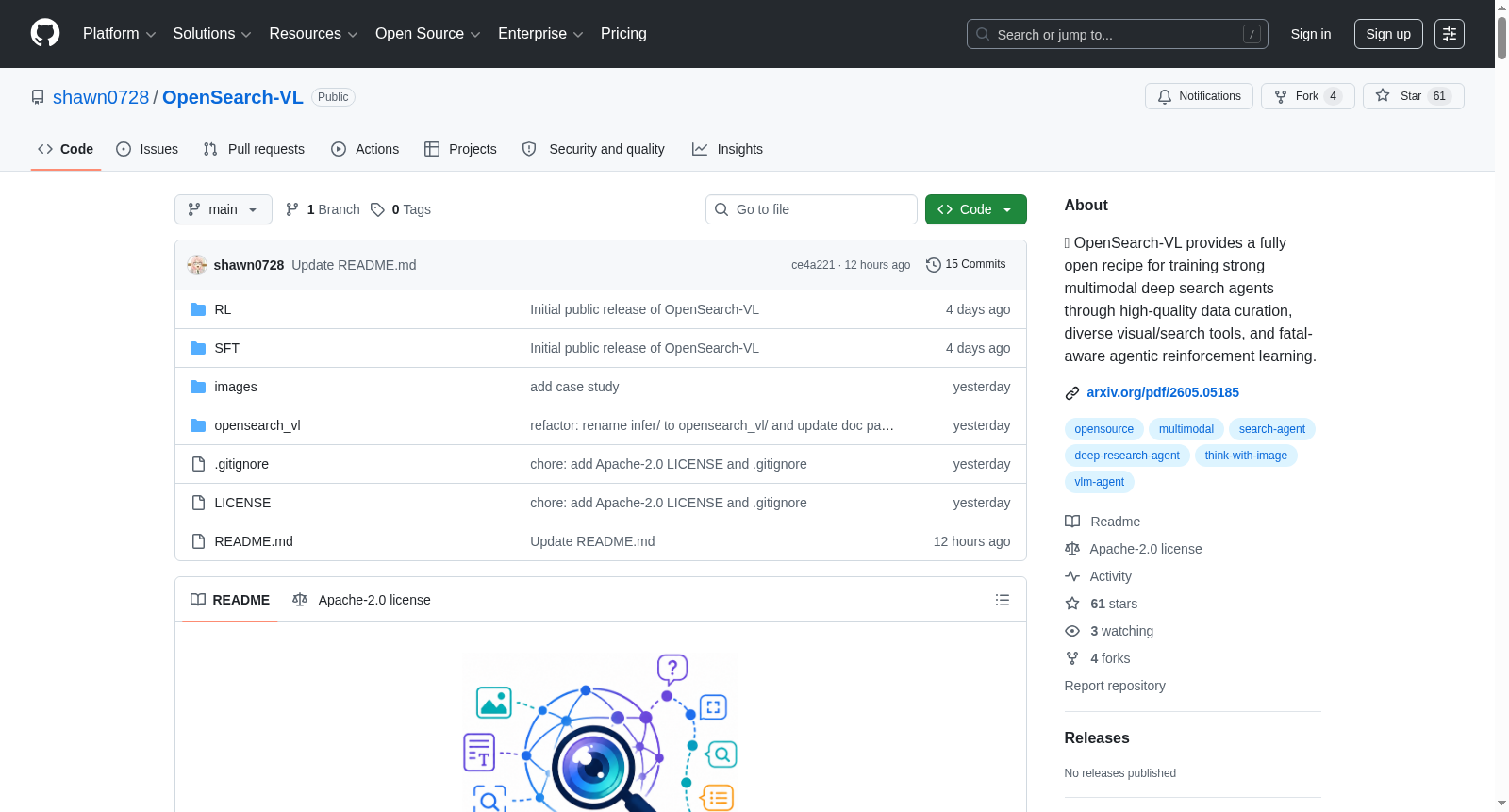The image size is (1509, 812).
Task: Expand the Open Source menu
Action: 428,34
